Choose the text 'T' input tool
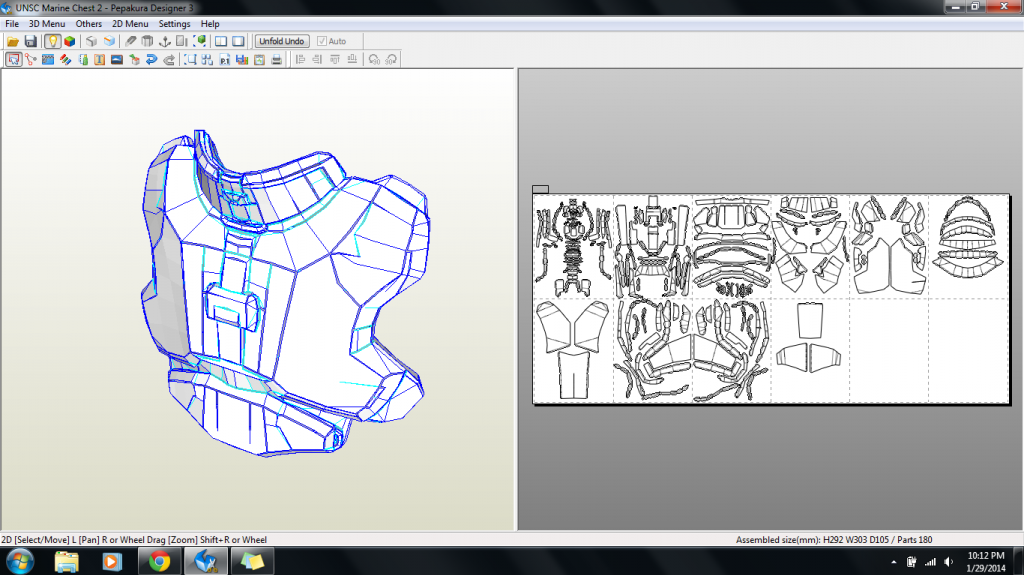1024x575 pixels. point(99,59)
